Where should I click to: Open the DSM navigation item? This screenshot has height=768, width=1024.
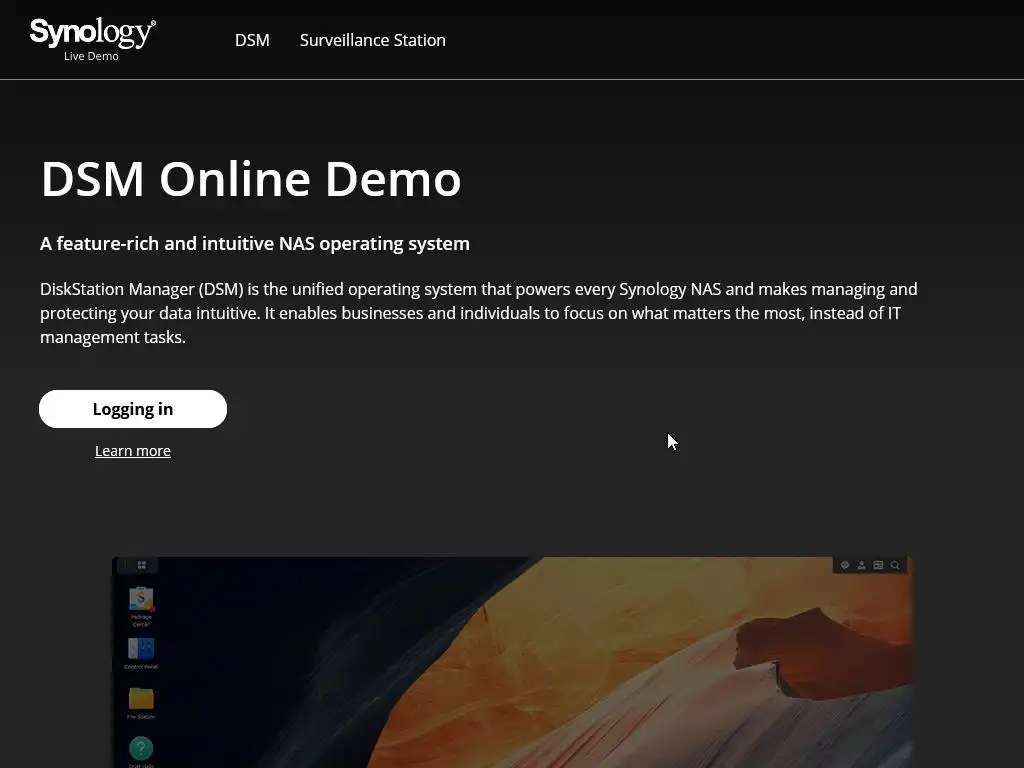click(252, 40)
